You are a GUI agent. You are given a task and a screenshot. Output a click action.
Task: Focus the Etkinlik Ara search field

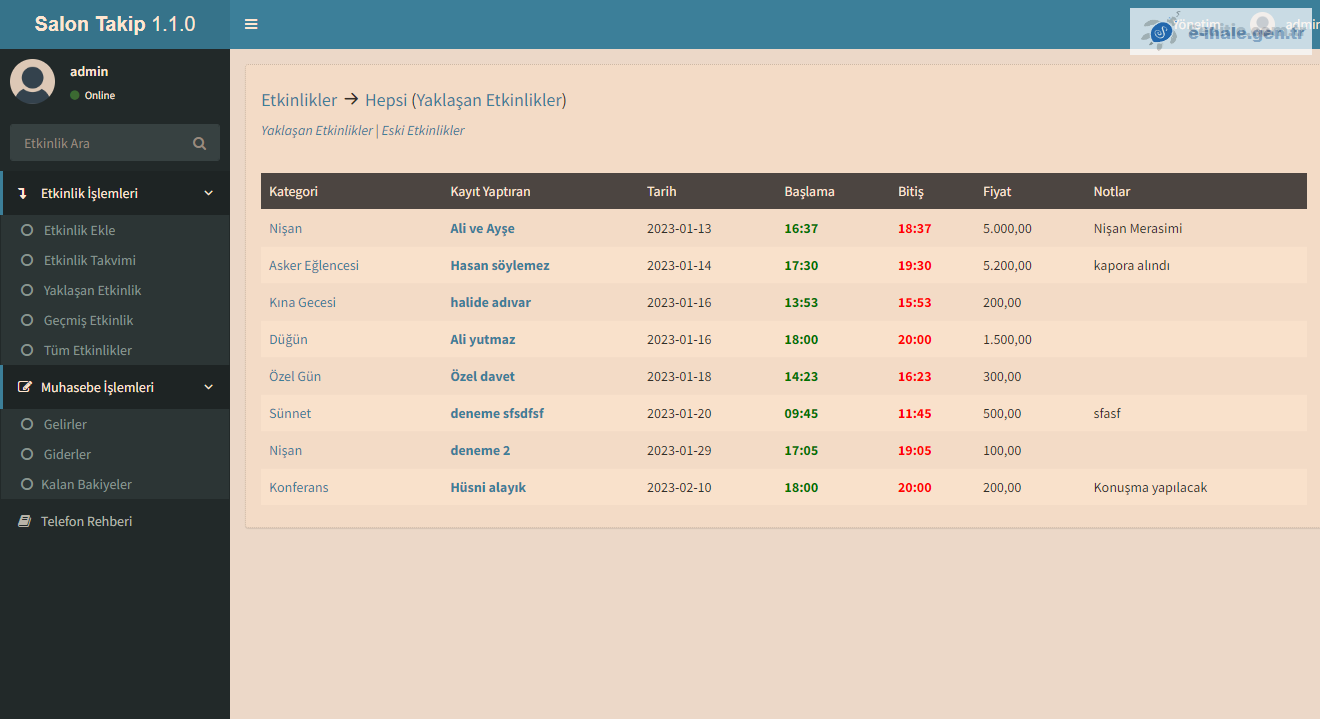click(x=100, y=143)
